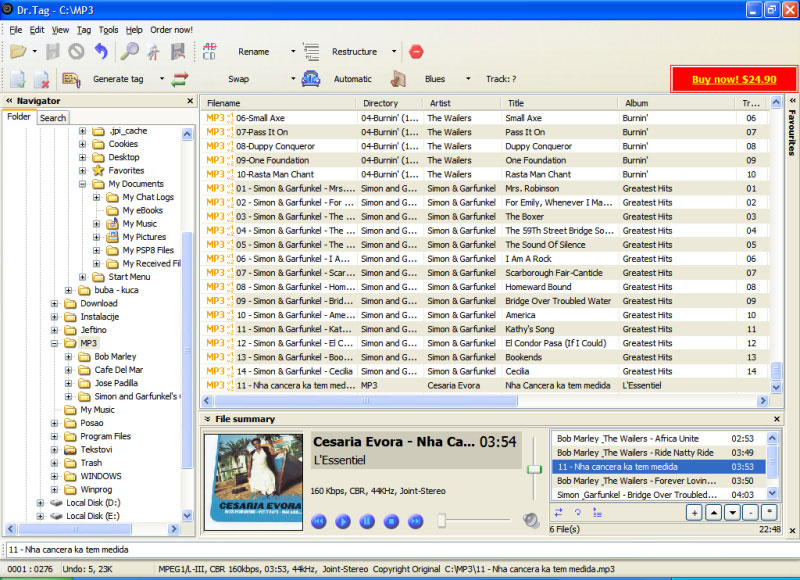Screen dimensions: 800x580
Task: Skip to next track button
Action: (415, 521)
